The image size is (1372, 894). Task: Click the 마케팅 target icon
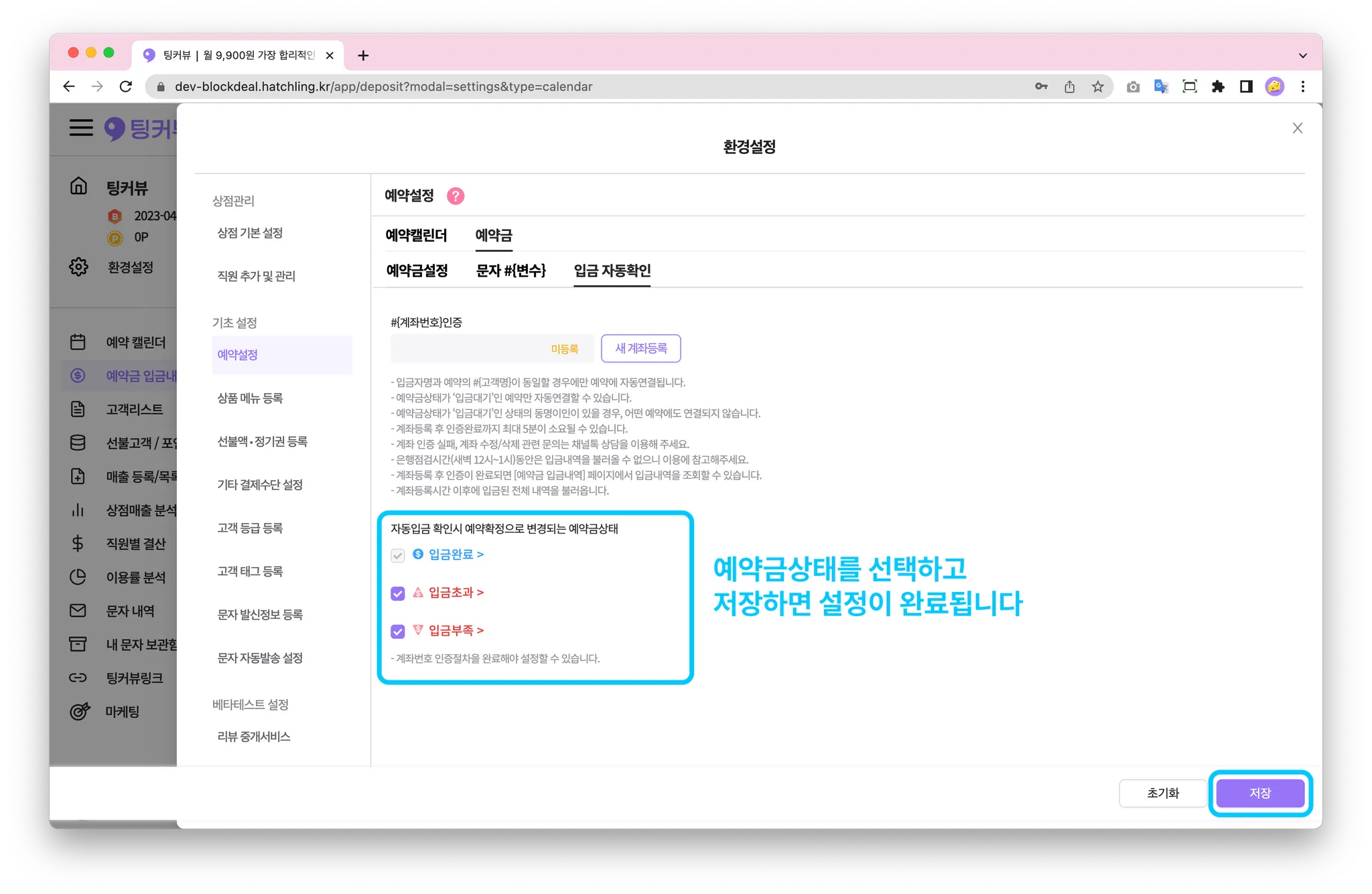pyautogui.click(x=79, y=711)
